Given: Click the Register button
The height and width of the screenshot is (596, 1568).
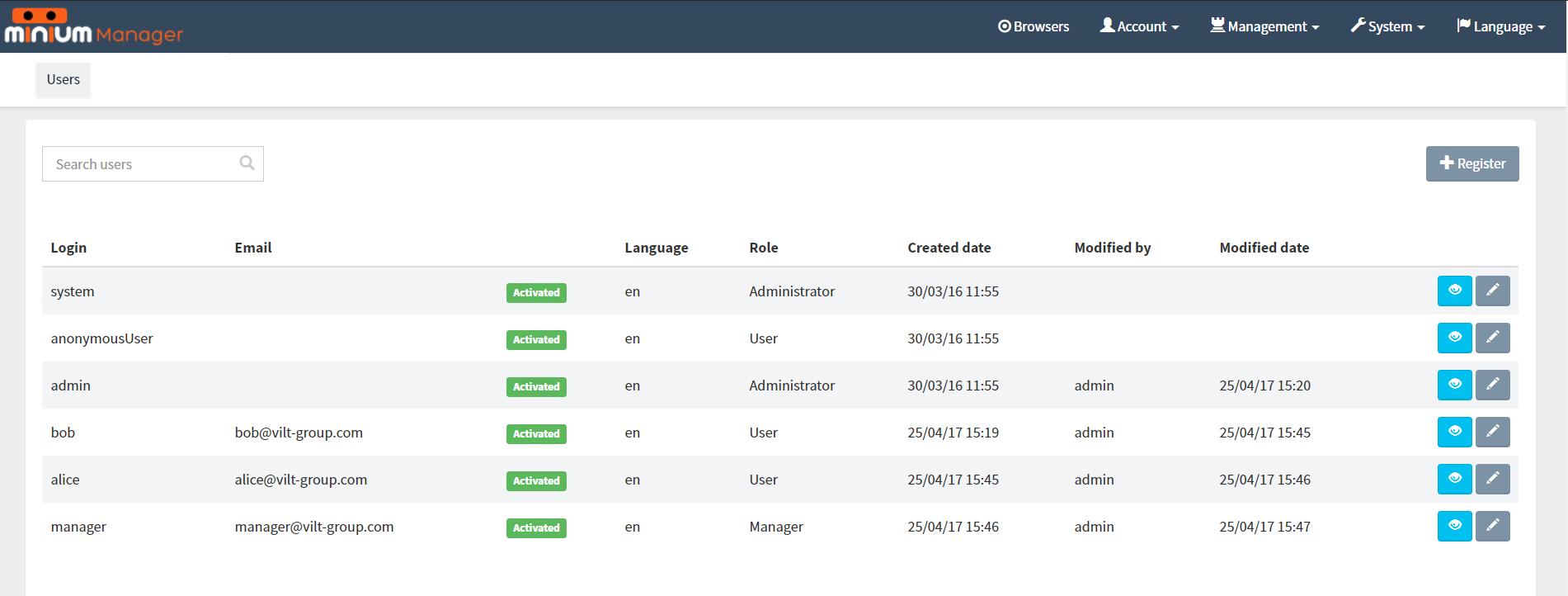Looking at the screenshot, I should coord(1472,163).
